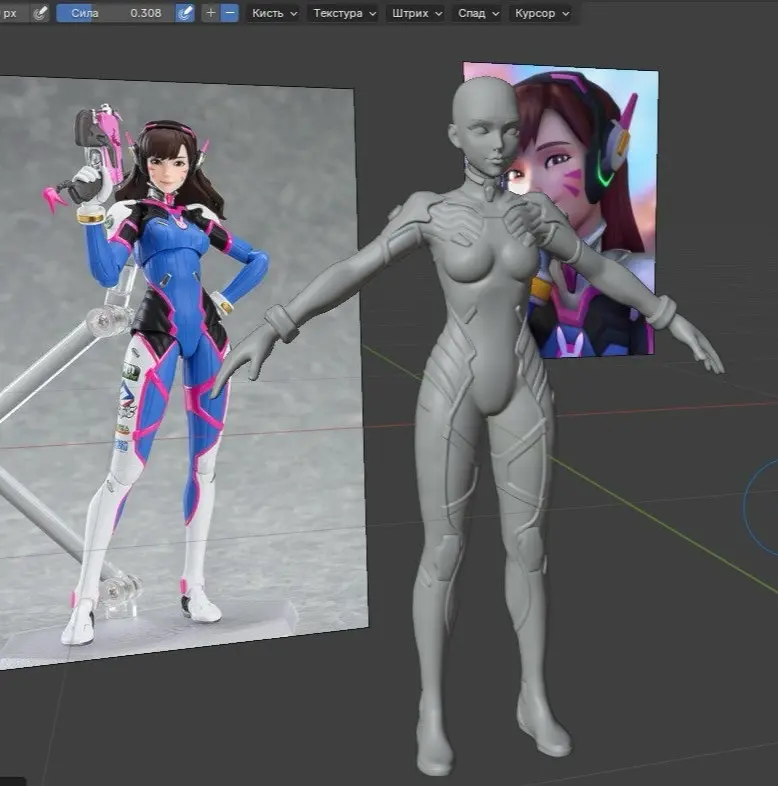
Task: Open the Кисть dropdown
Action: [273, 13]
